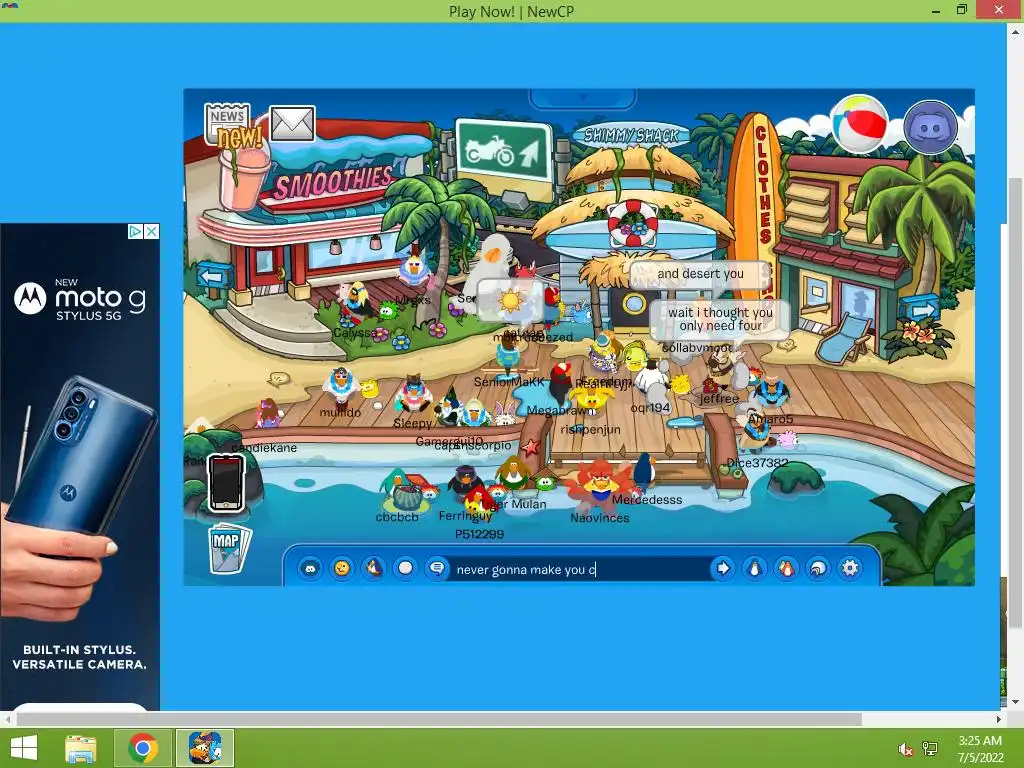Open the Windows Start button
This screenshot has height=768, width=1024.
24,748
